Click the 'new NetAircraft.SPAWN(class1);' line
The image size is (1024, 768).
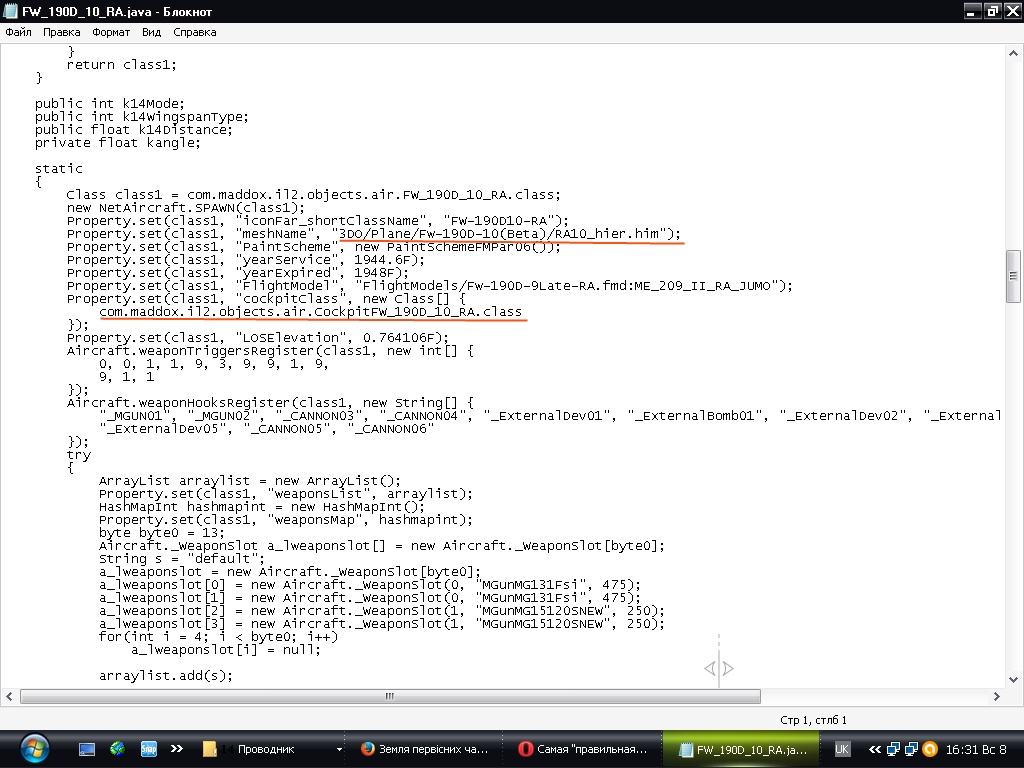186,208
